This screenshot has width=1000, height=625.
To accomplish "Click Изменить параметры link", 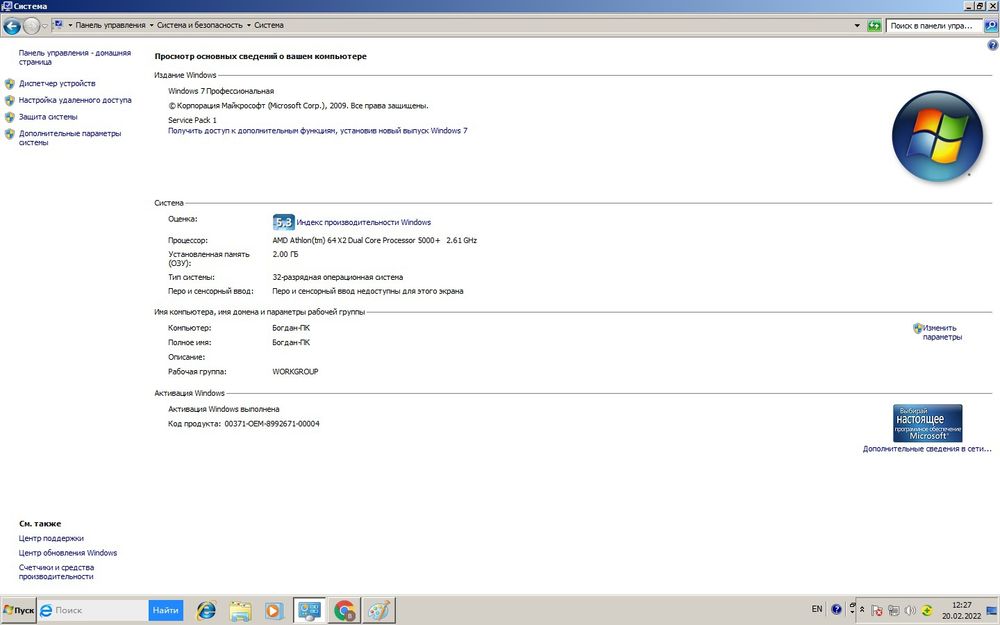I will (942, 332).
